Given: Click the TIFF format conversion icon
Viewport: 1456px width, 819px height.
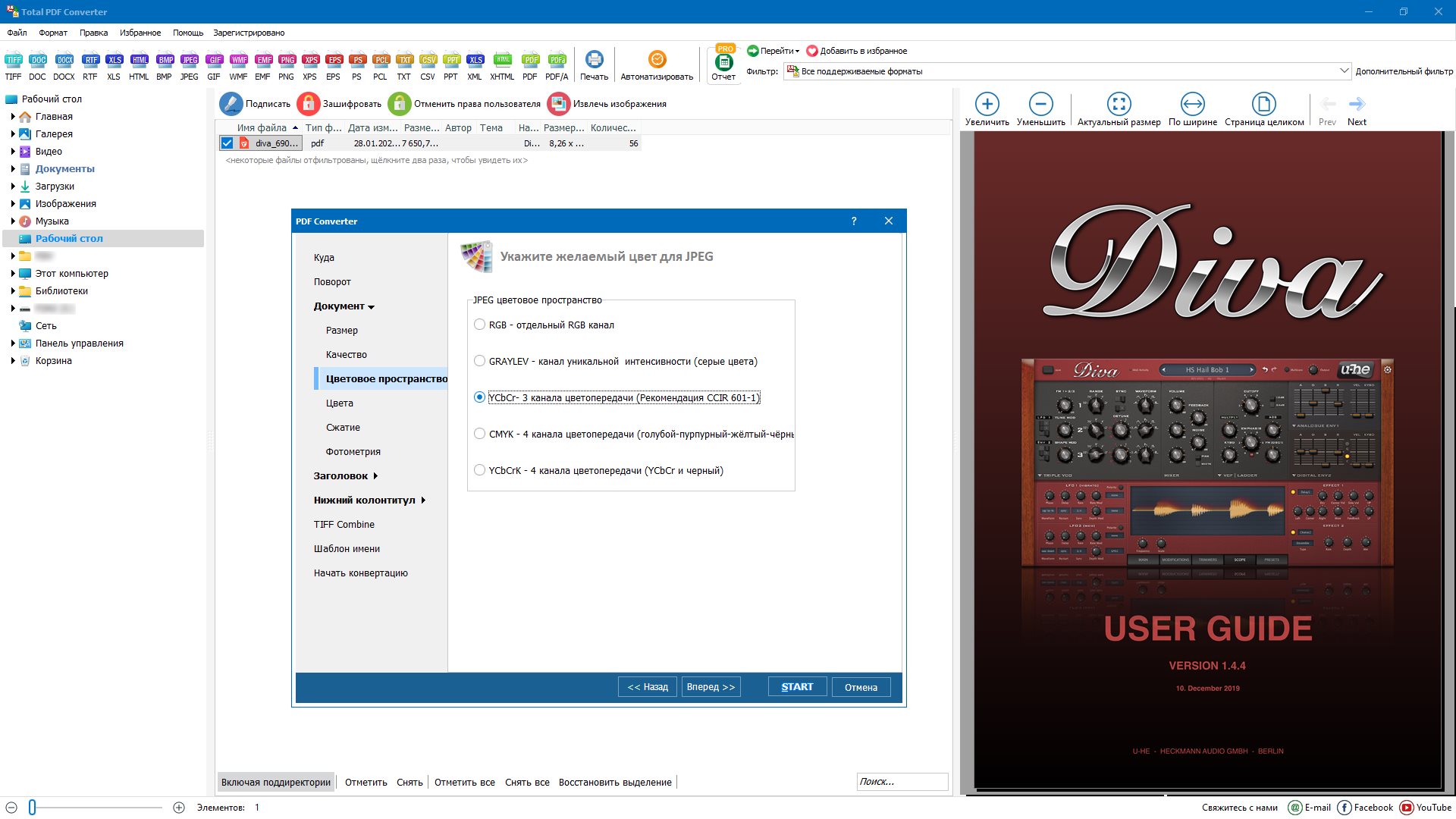Looking at the screenshot, I should coord(14,60).
